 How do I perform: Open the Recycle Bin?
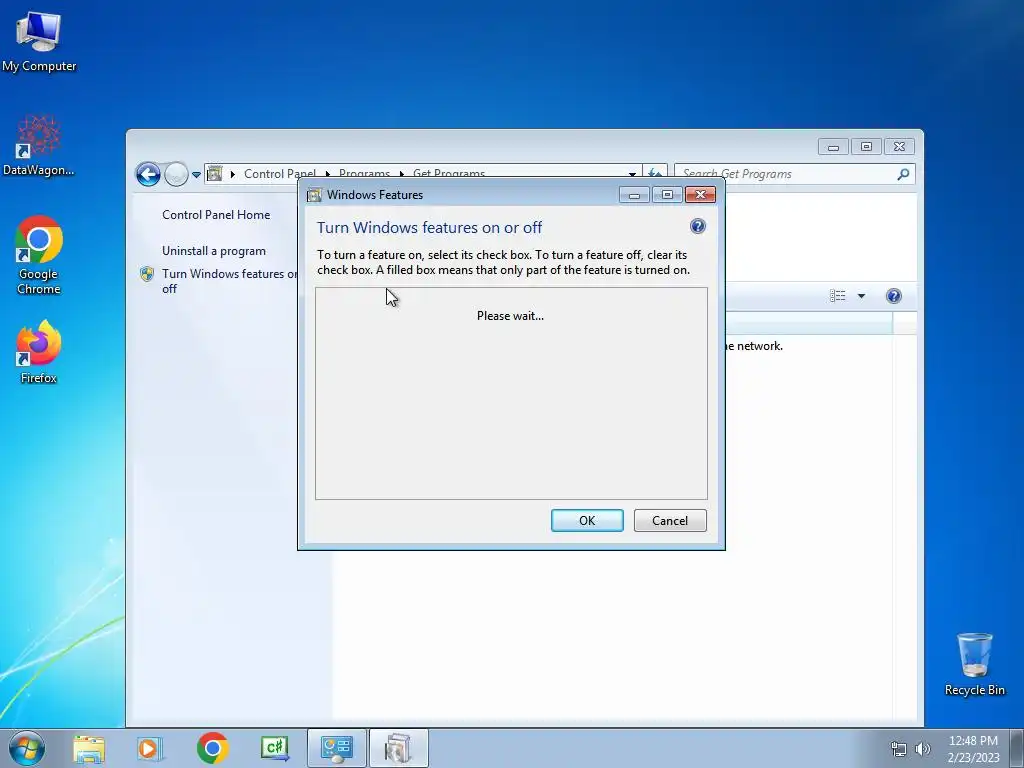tap(974, 664)
